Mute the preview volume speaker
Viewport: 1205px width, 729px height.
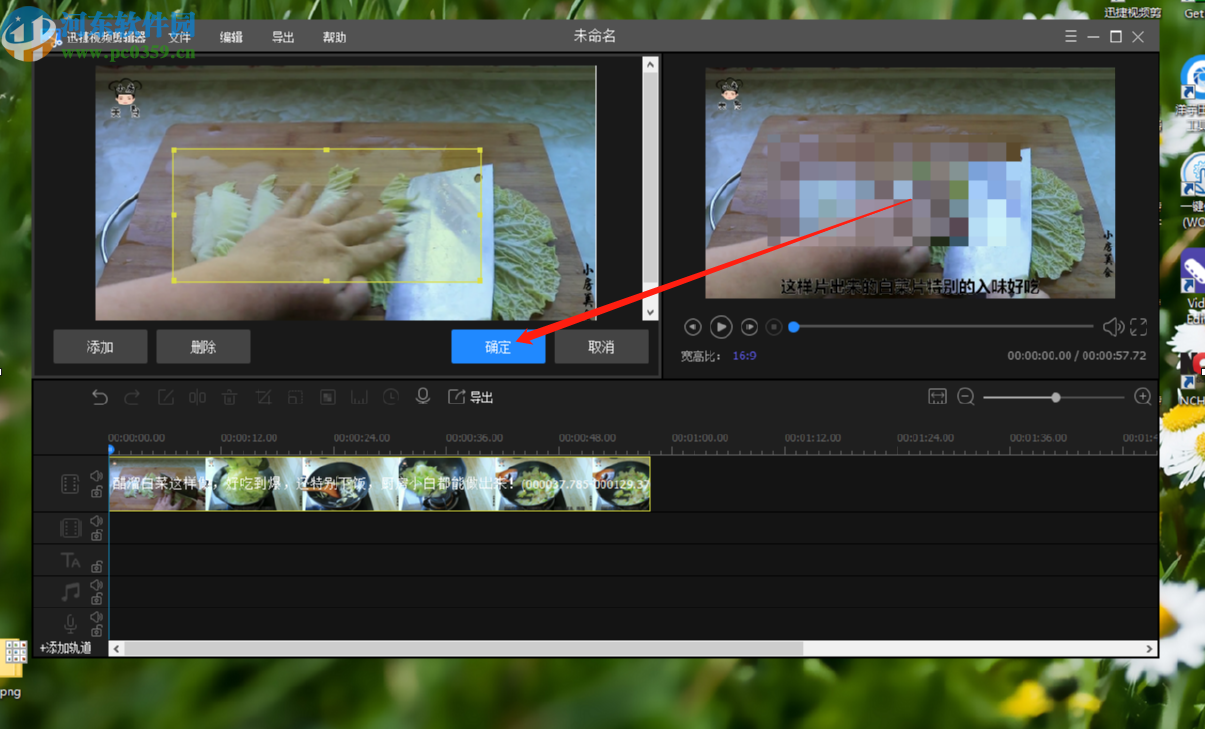1113,327
